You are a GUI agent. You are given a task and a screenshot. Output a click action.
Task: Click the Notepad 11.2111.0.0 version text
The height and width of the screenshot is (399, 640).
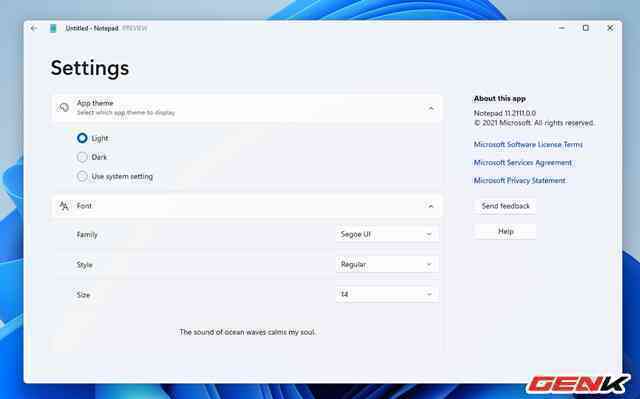505,113
